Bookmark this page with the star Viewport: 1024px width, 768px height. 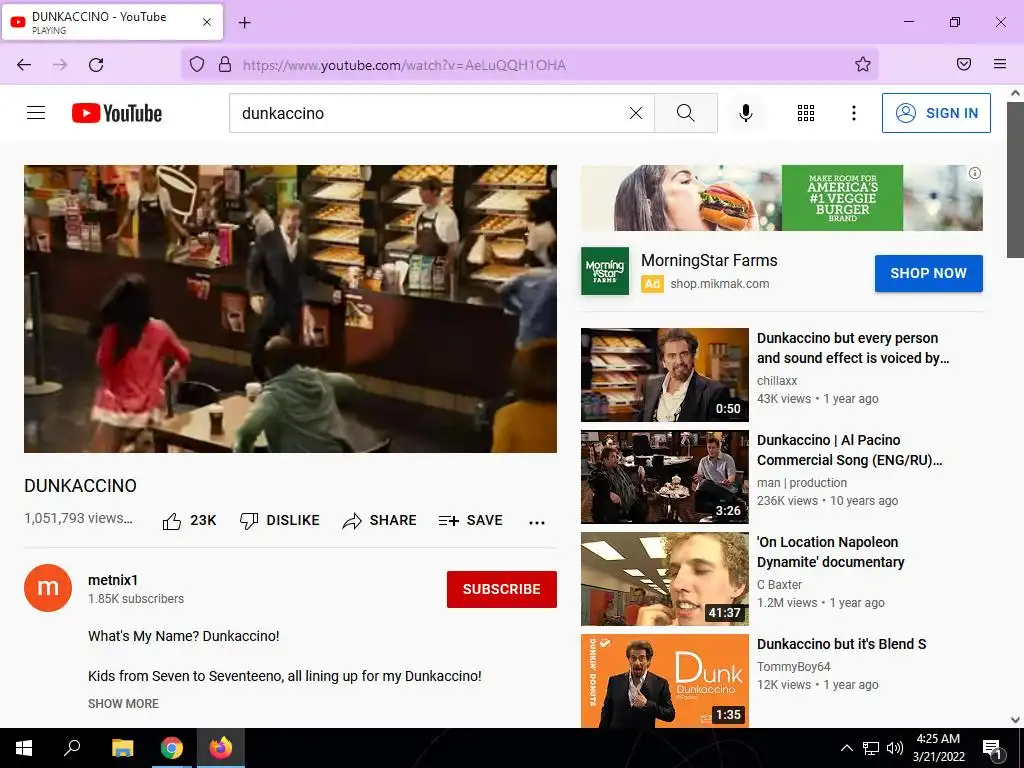(x=863, y=64)
